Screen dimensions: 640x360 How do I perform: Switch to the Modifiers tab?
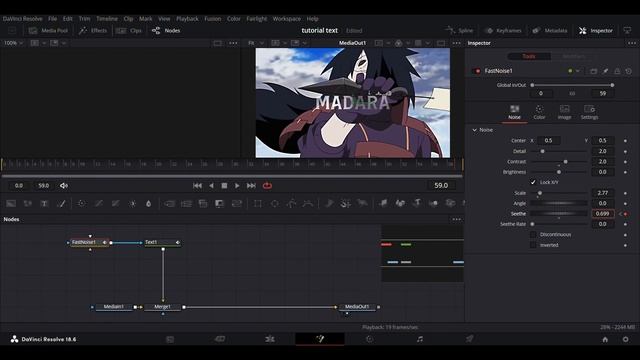tap(574, 56)
